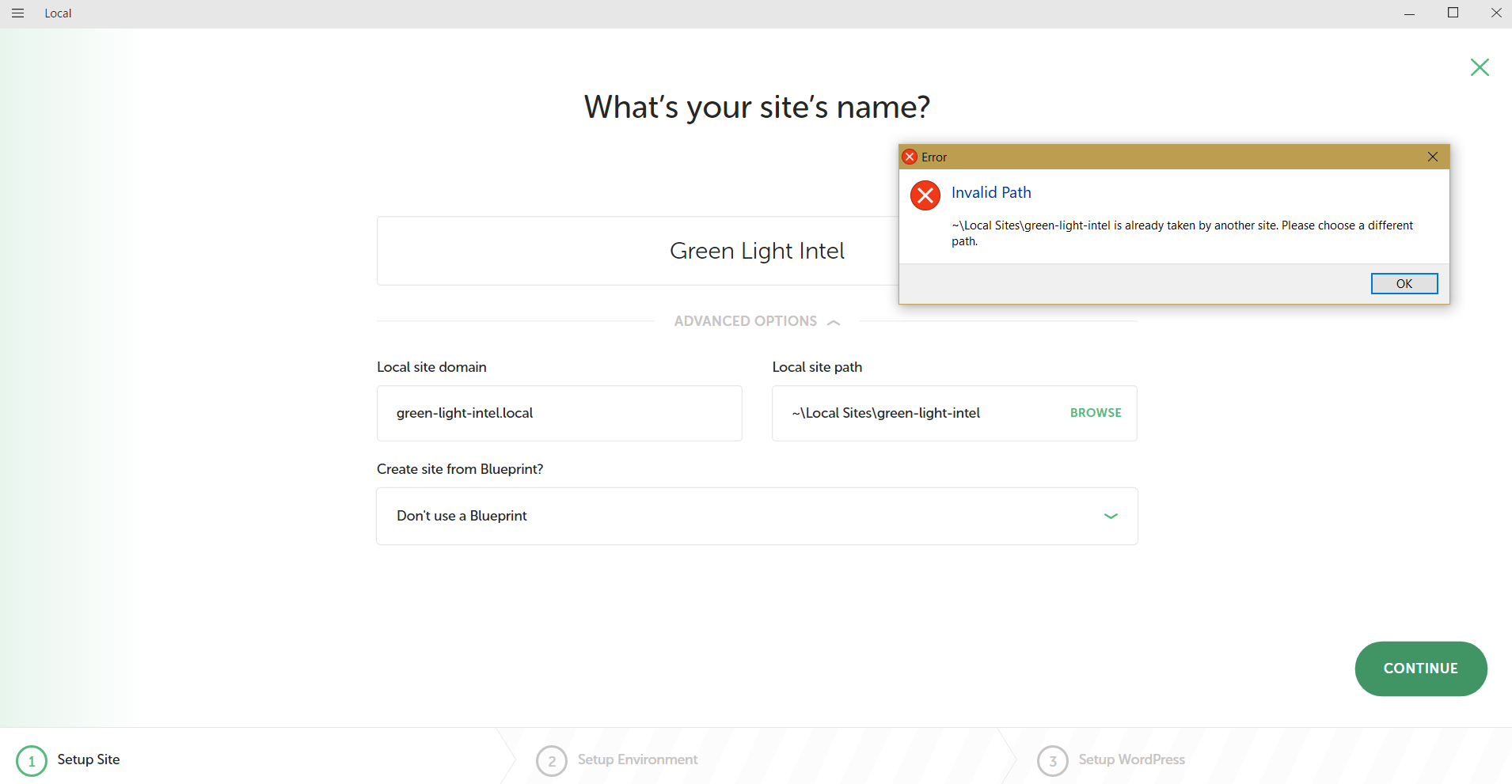Click the error message about path already taken
The height and width of the screenshot is (784, 1512).
1182,233
